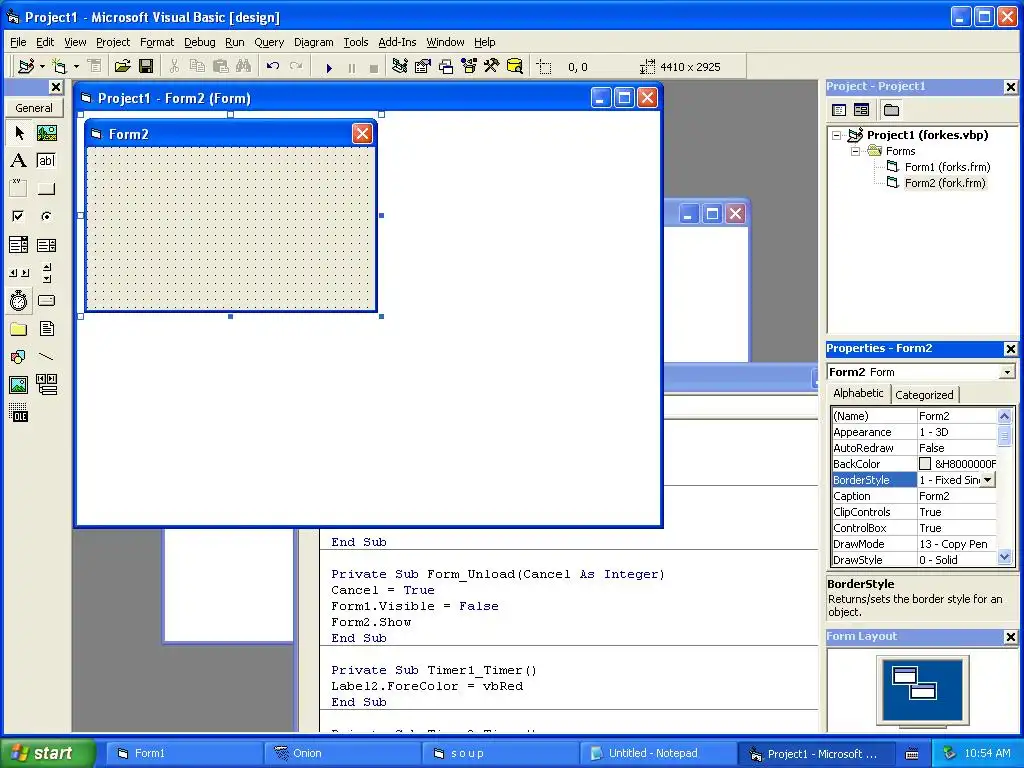Toggle Folders in Project panel
This screenshot has width=1024, height=768.
(891, 110)
